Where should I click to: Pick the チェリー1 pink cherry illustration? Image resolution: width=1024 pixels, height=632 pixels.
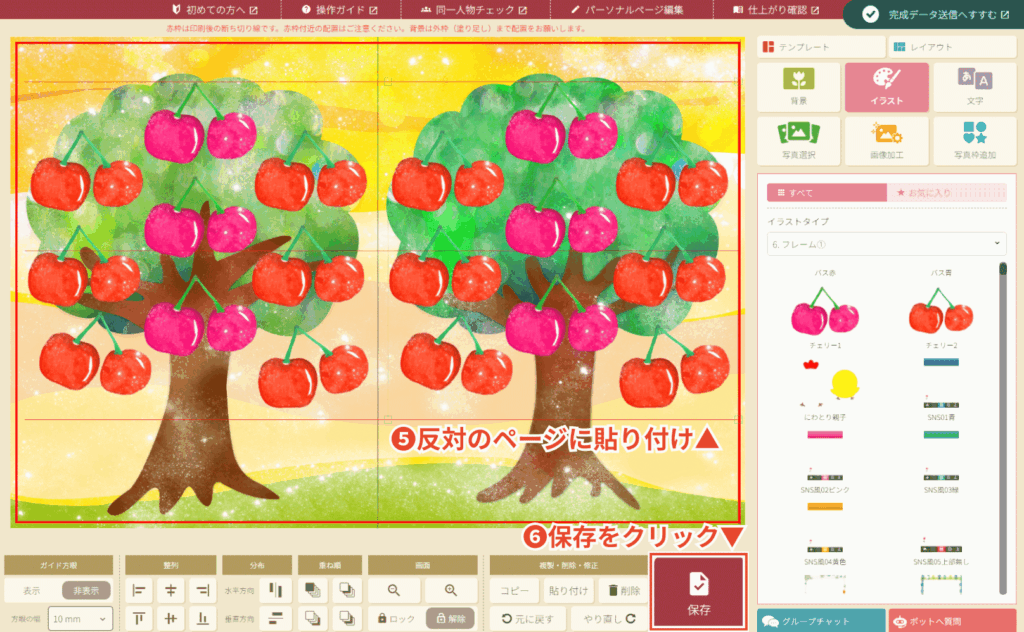824,316
